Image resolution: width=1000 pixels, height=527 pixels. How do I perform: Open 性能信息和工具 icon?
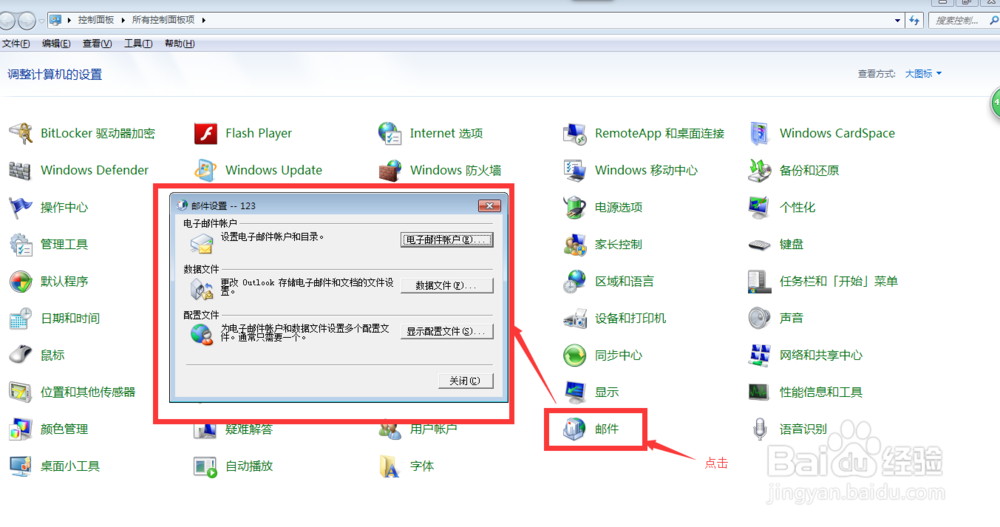point(759,392)
